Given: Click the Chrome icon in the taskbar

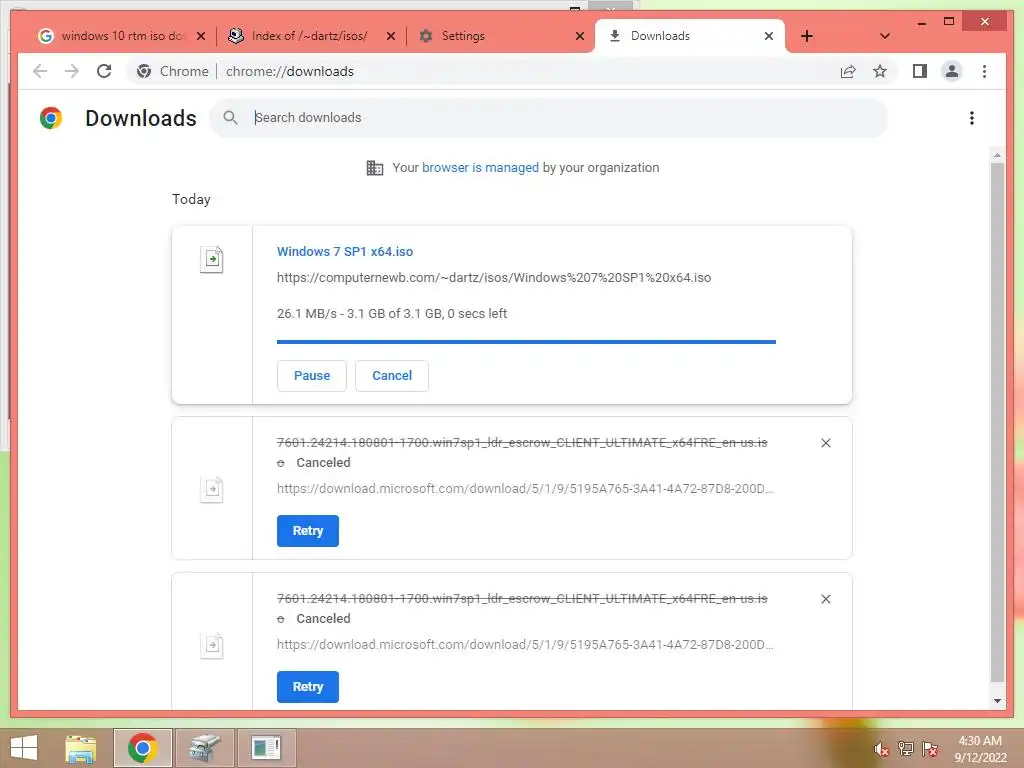Looking at the screenshot, I should pos(142,748).
